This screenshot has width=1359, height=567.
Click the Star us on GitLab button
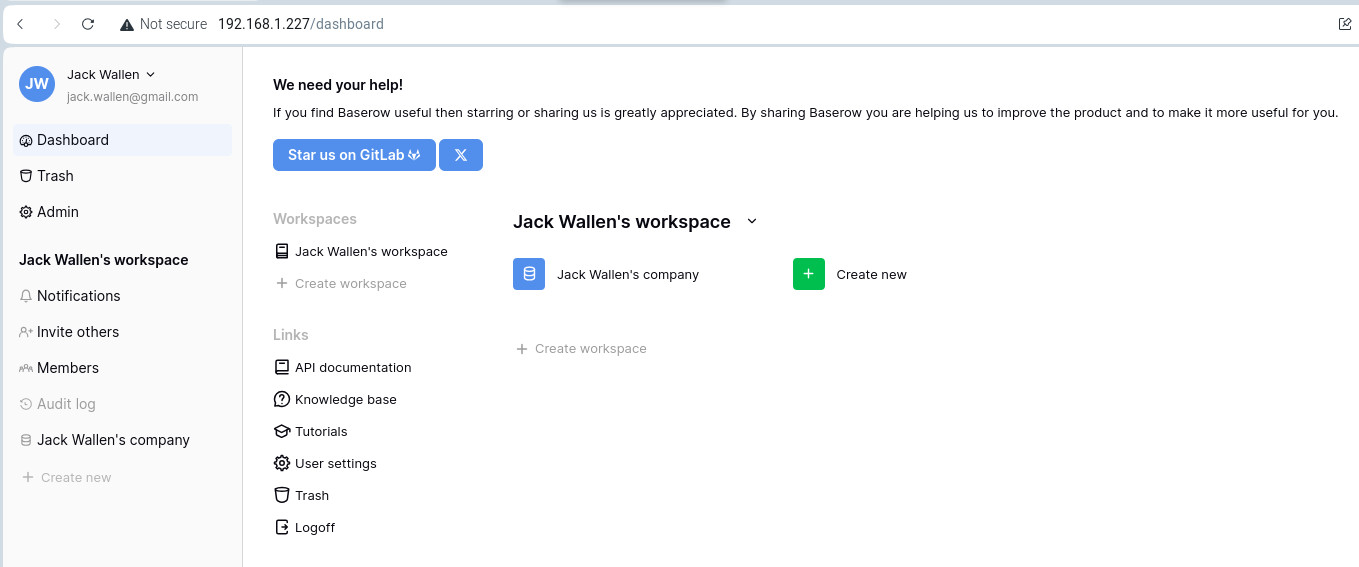354,155
